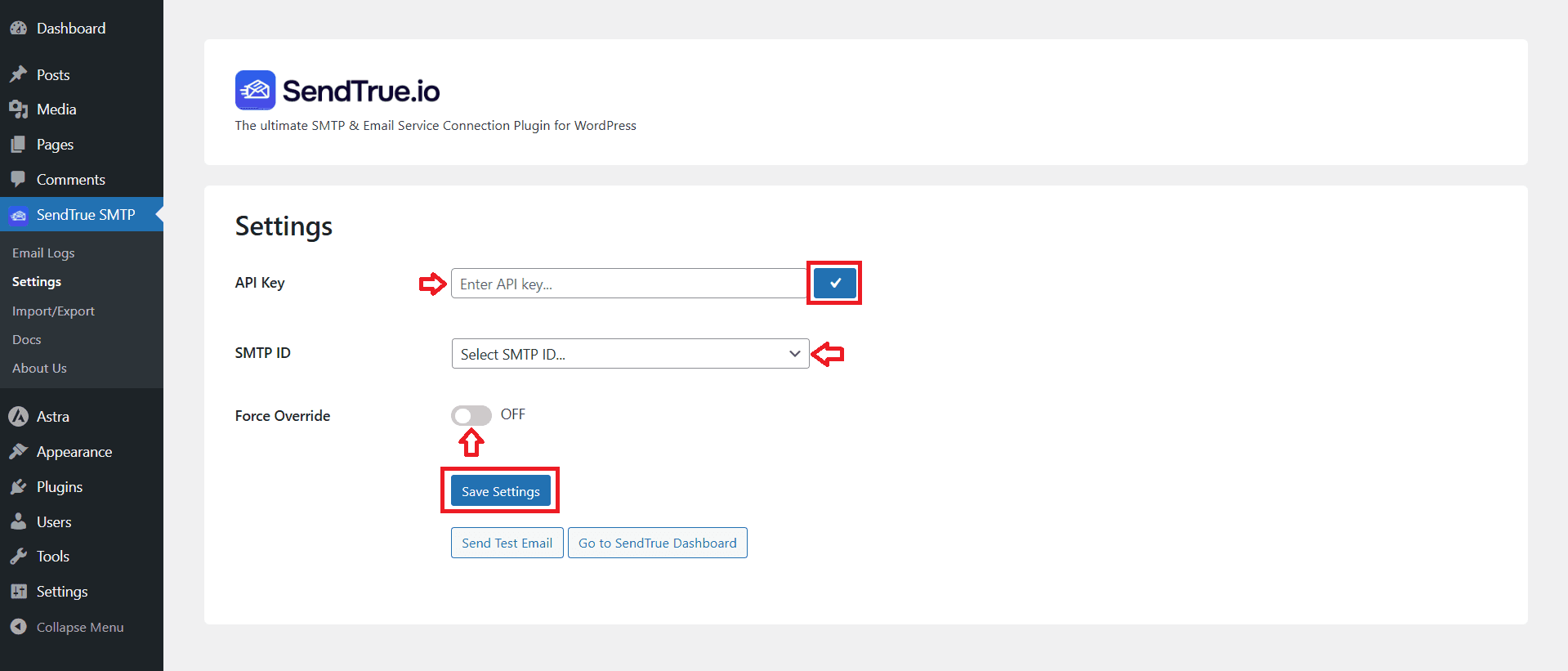Open Users menu item
This screenshot has width=1568, height=671.
(82, 521)
